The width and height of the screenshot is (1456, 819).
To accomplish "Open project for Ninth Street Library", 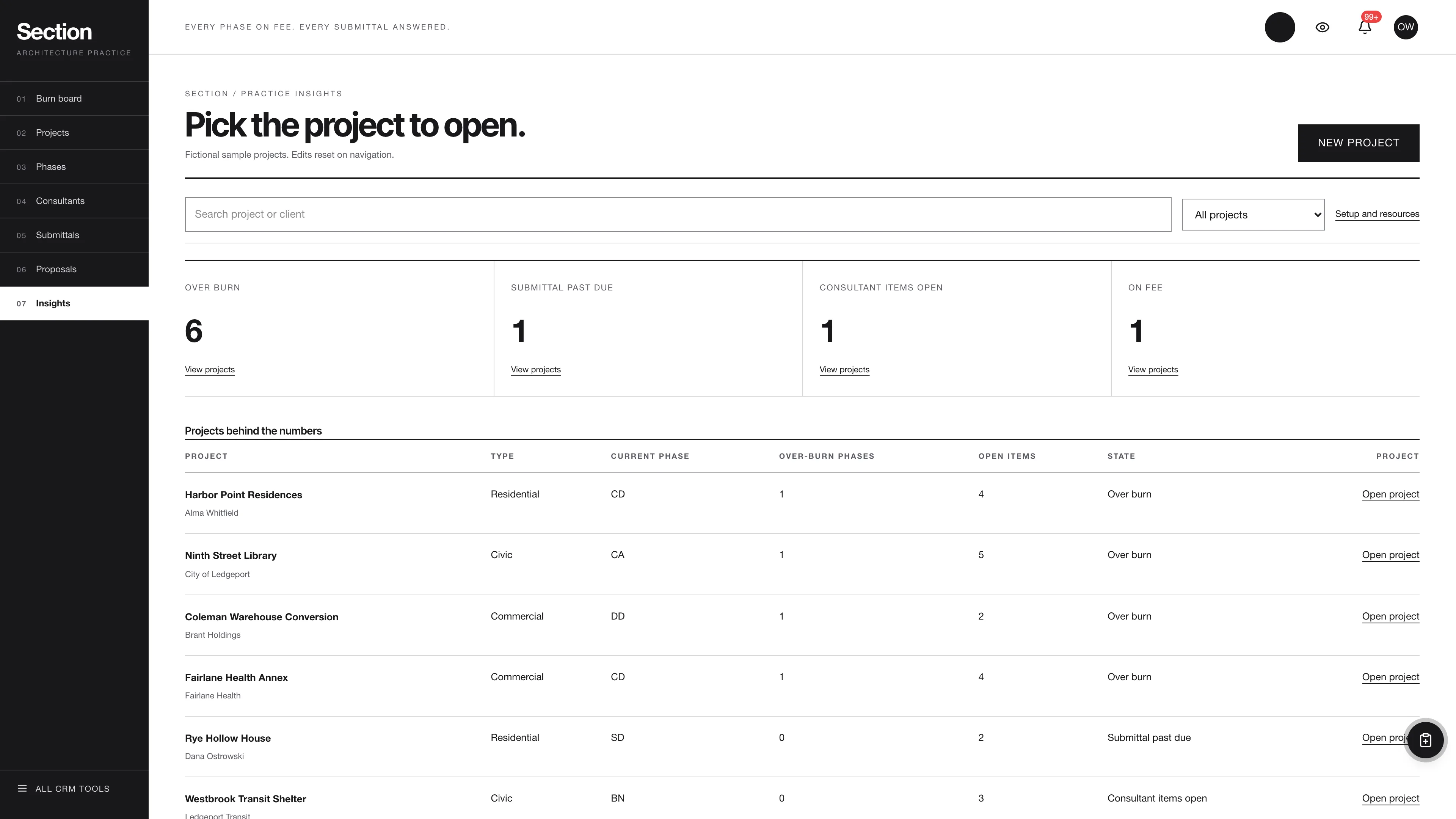I will [1390, 555].
